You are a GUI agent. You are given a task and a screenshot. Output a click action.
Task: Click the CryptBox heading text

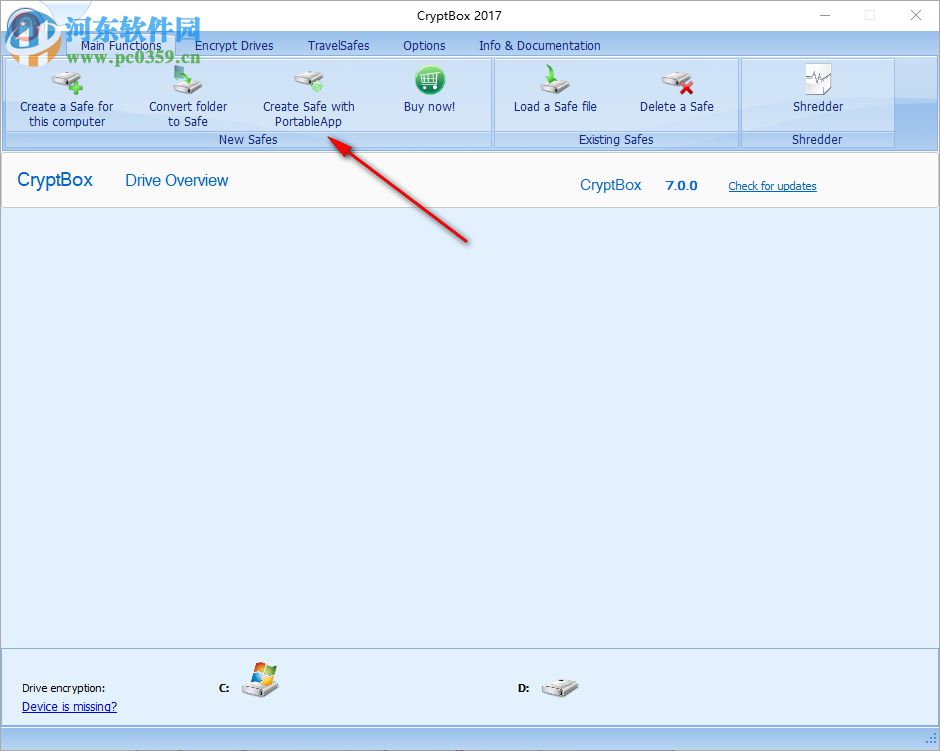click(x=55, y=180)
